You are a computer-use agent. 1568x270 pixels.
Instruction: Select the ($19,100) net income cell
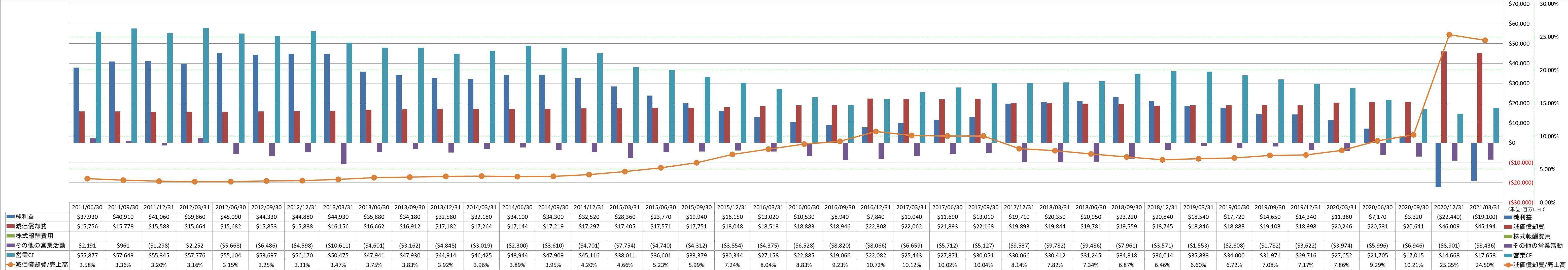coord(1485,217)
